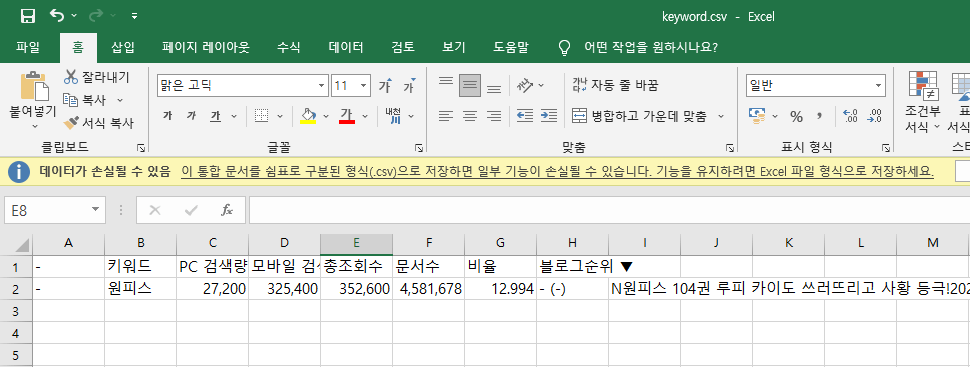
Task: Apply the red font color 가
Action: click(346, 116)
